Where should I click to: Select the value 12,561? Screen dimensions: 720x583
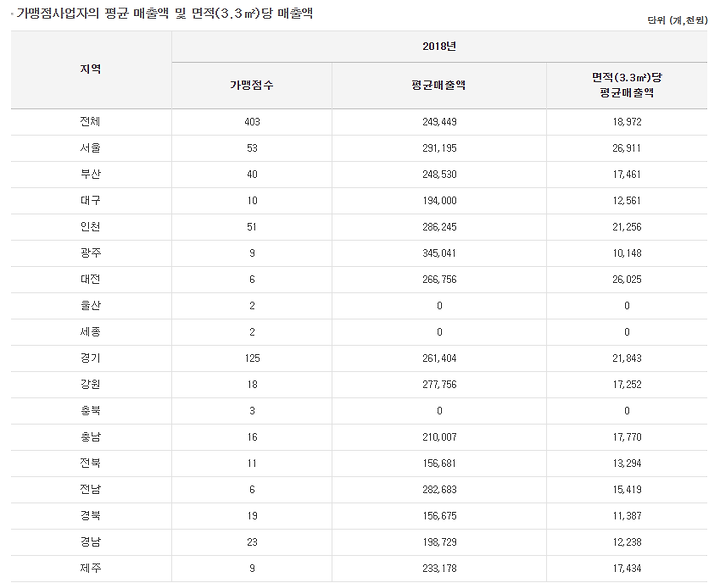(627, 200)
